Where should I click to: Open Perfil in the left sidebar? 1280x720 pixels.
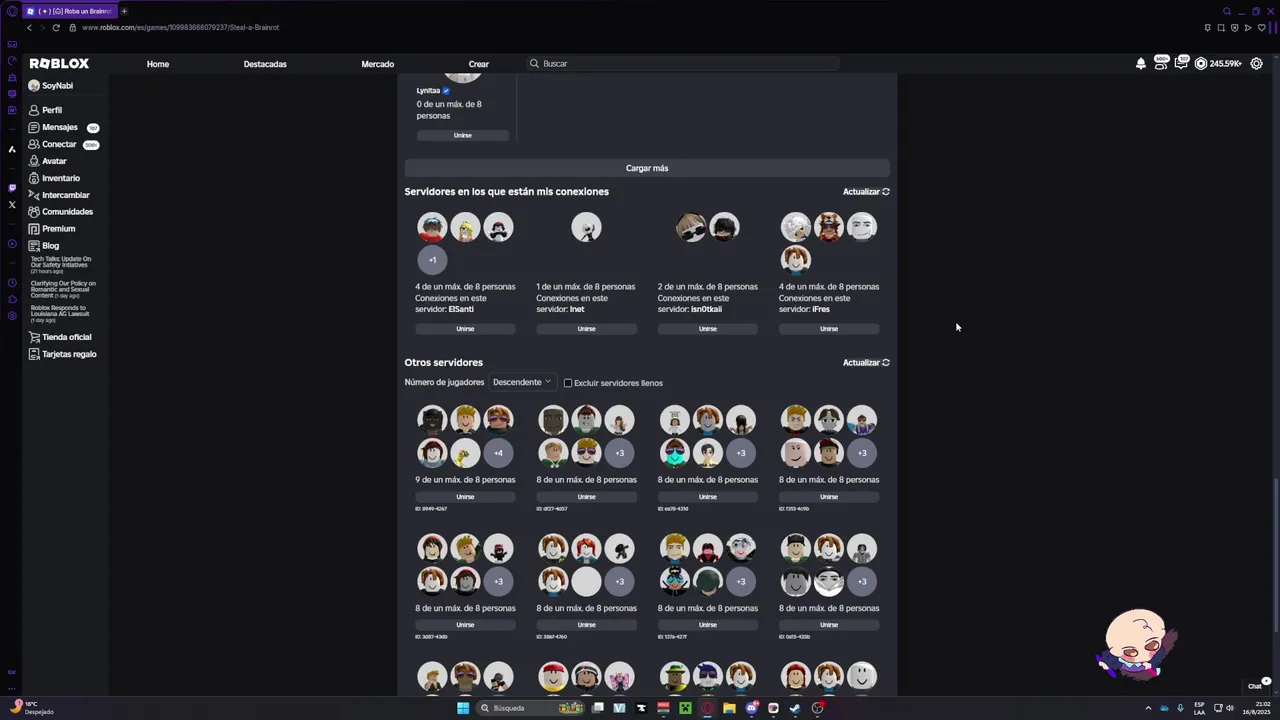(52, 110)
